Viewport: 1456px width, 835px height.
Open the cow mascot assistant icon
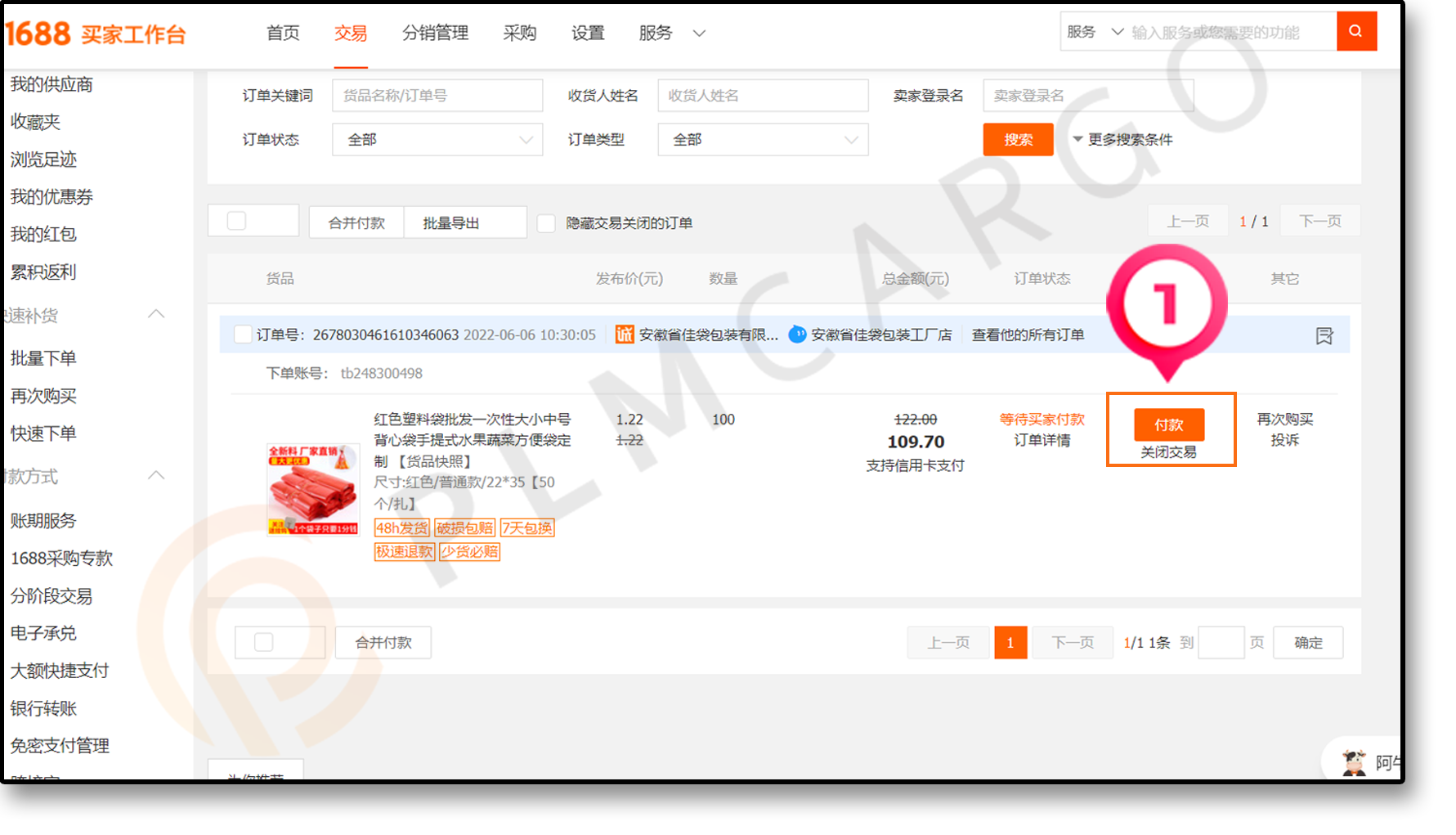[1354, 762]
